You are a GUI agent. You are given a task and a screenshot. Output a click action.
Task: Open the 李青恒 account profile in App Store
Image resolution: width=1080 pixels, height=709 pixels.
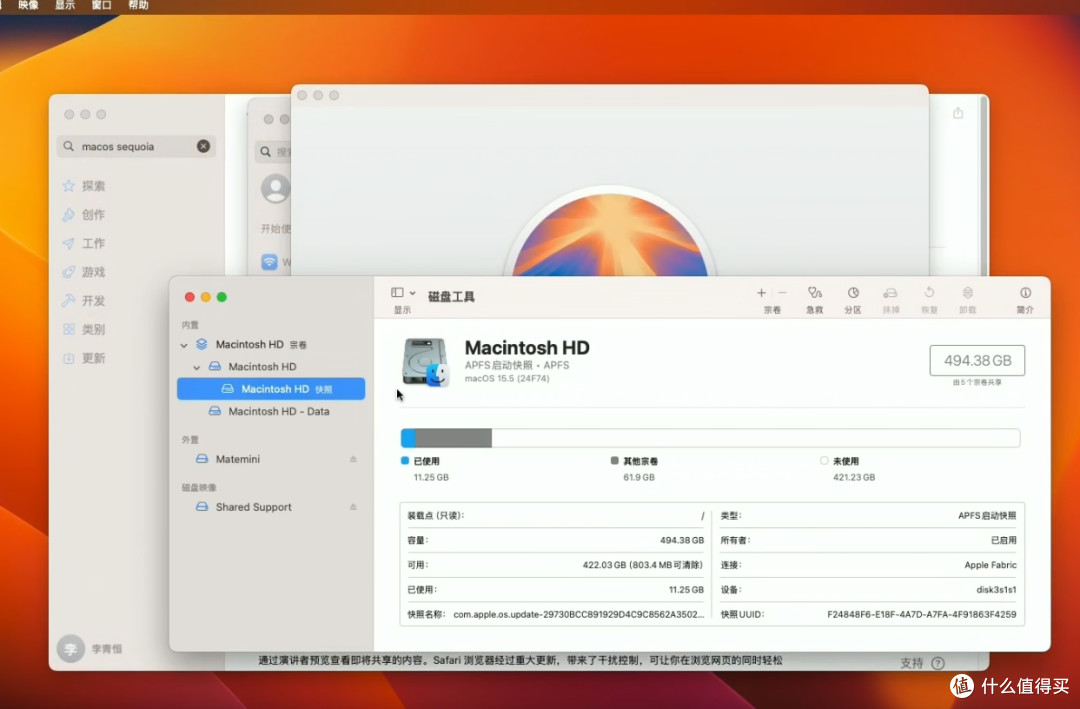[x=90, y=648]
